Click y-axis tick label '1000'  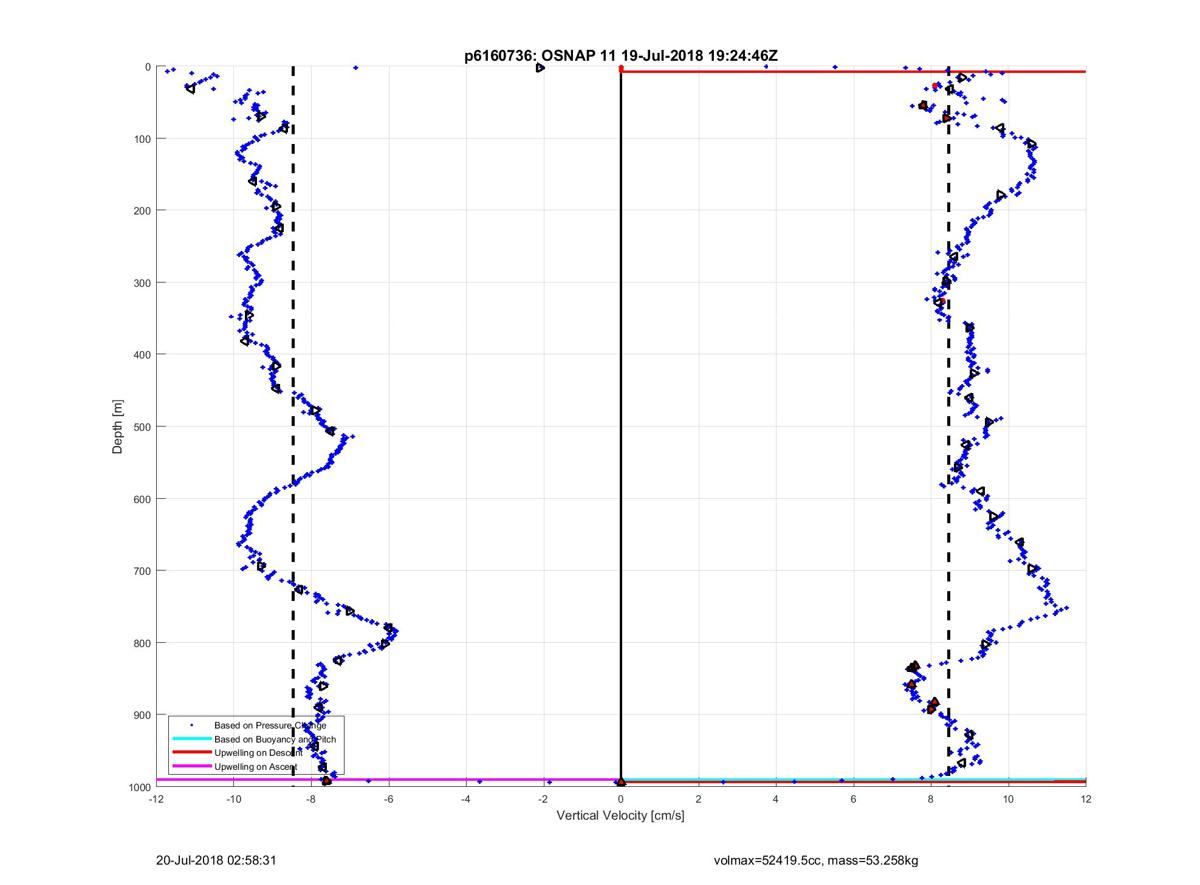(139, 786)
